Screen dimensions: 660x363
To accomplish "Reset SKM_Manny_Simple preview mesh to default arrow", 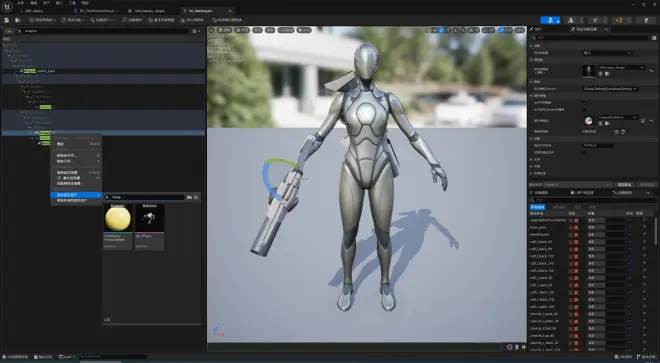I will click(x=652, y=71).
